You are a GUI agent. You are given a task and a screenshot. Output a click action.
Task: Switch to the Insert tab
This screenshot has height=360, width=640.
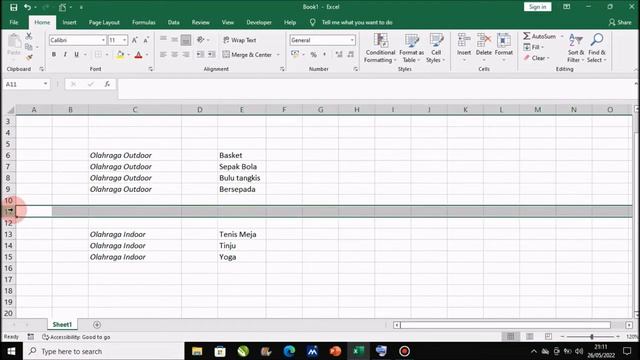point(69,22)
